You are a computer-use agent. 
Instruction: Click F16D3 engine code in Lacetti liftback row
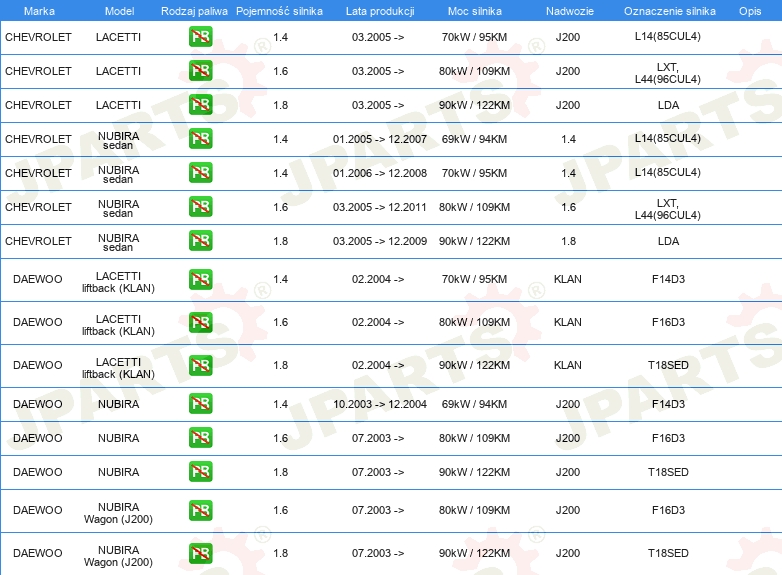coord(668,322)
